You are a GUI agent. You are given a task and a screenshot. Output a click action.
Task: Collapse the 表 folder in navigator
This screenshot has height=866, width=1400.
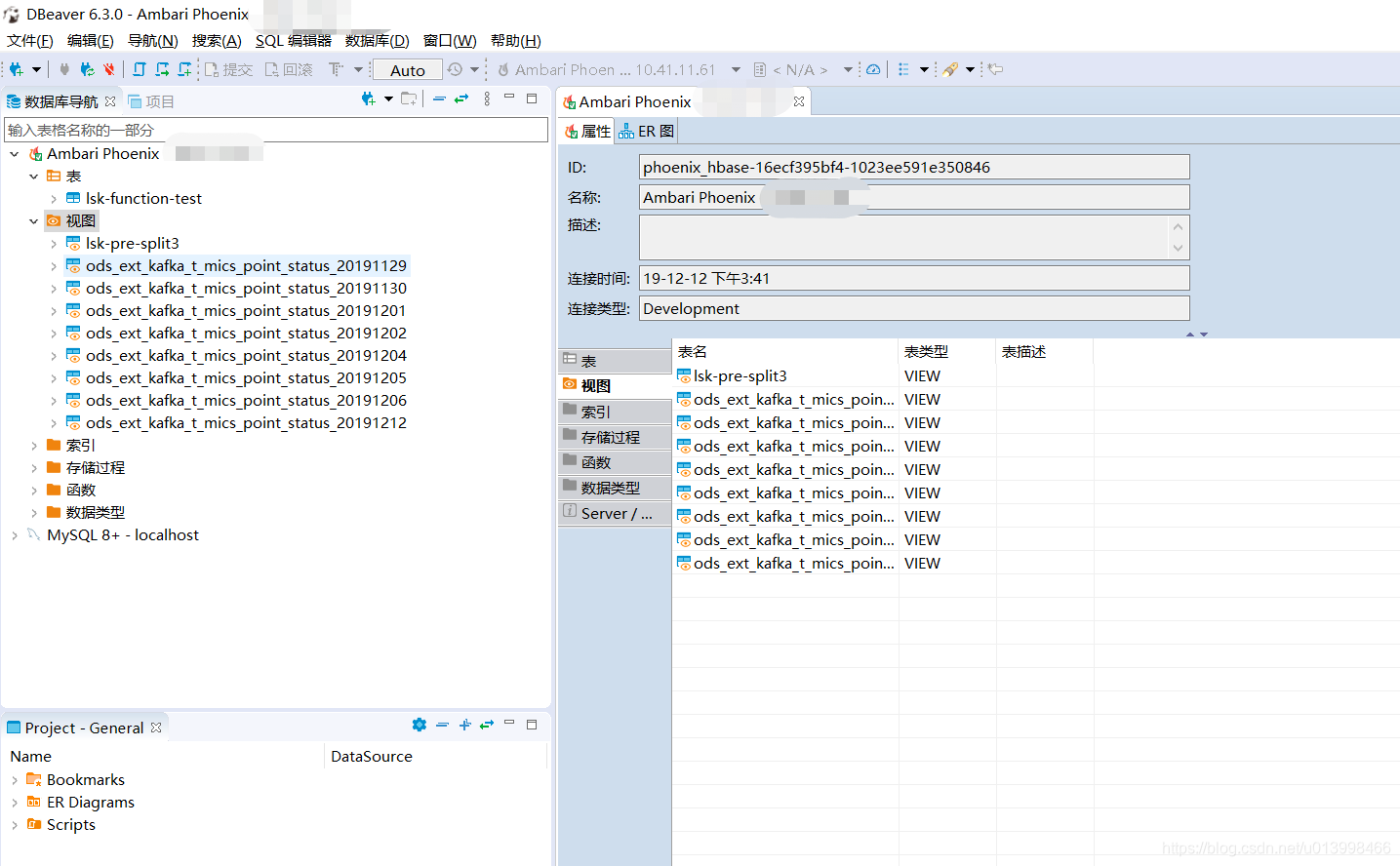point(34,177)
